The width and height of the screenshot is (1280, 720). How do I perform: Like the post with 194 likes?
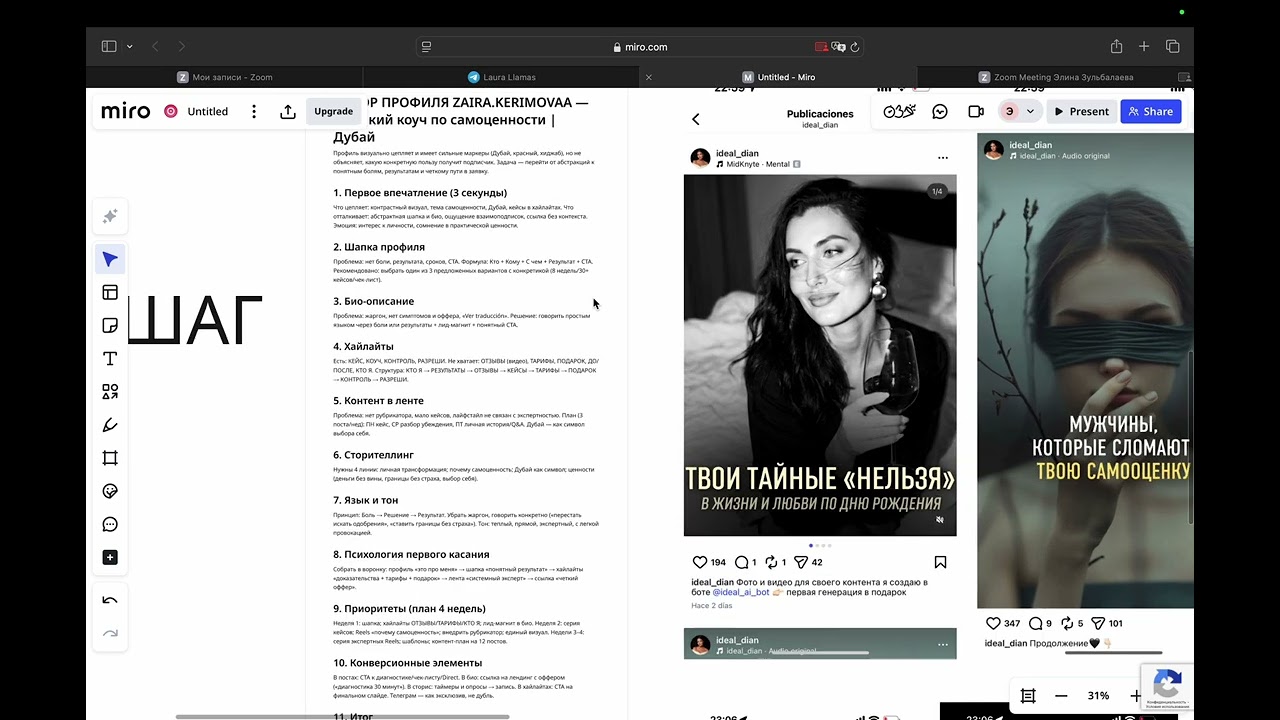click(700, 562)
